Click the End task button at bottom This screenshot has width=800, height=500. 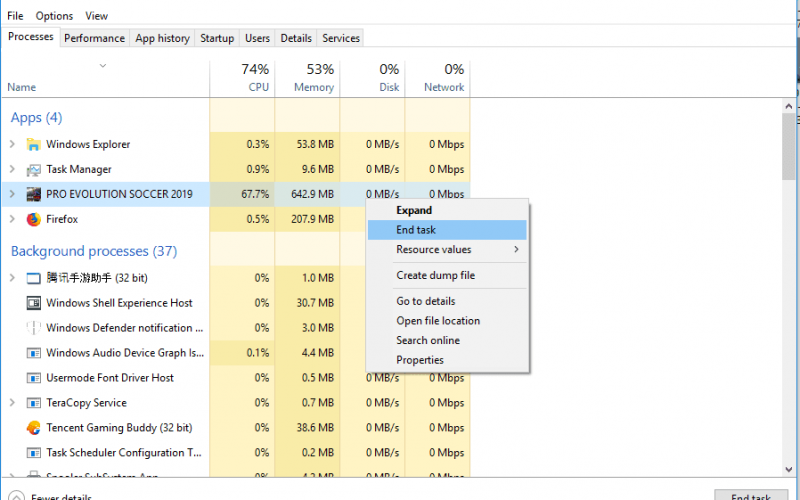(x=751, y=496)
